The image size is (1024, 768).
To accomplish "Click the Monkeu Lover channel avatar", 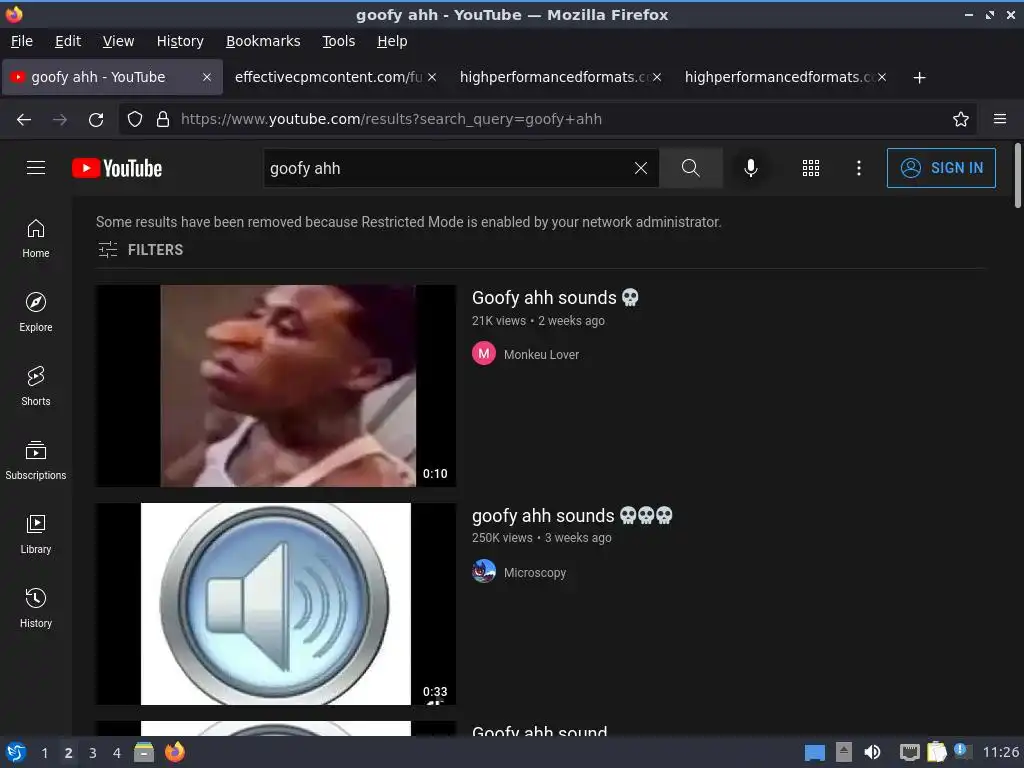I will click(484, 354).
